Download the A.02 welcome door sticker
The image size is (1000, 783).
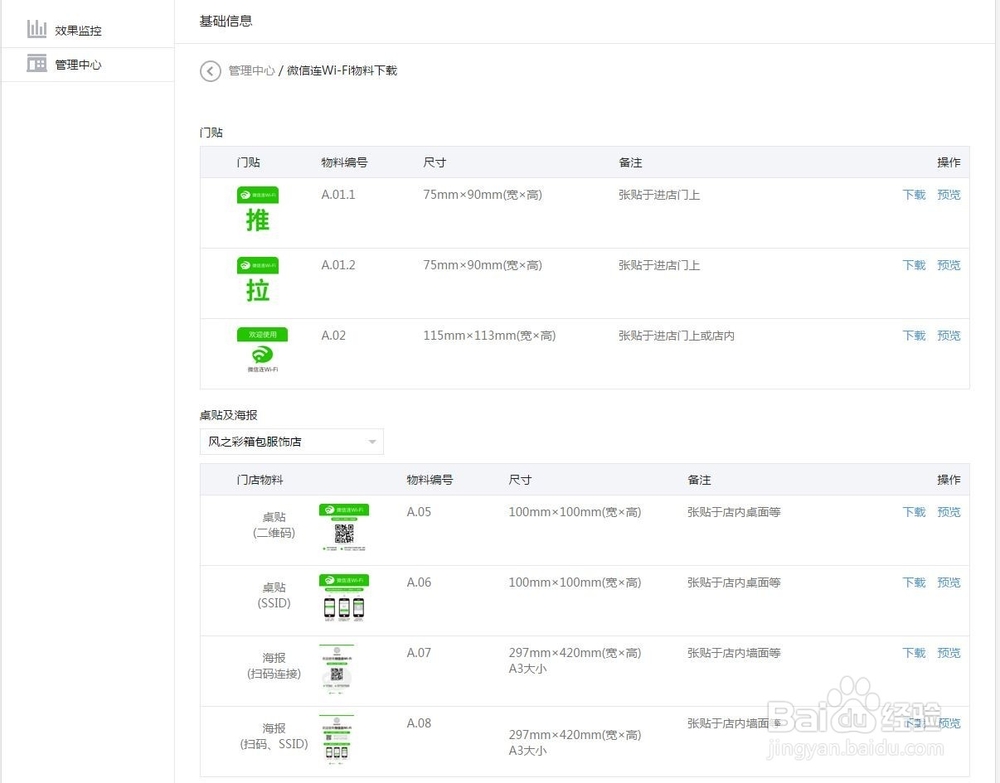tap(913, 335)
